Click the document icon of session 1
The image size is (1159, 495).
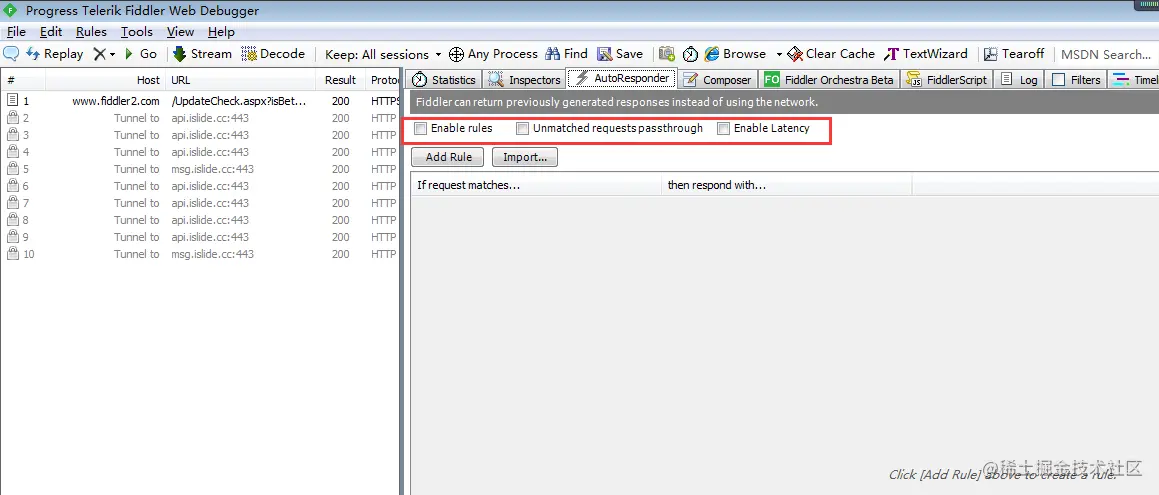[12, 100]
